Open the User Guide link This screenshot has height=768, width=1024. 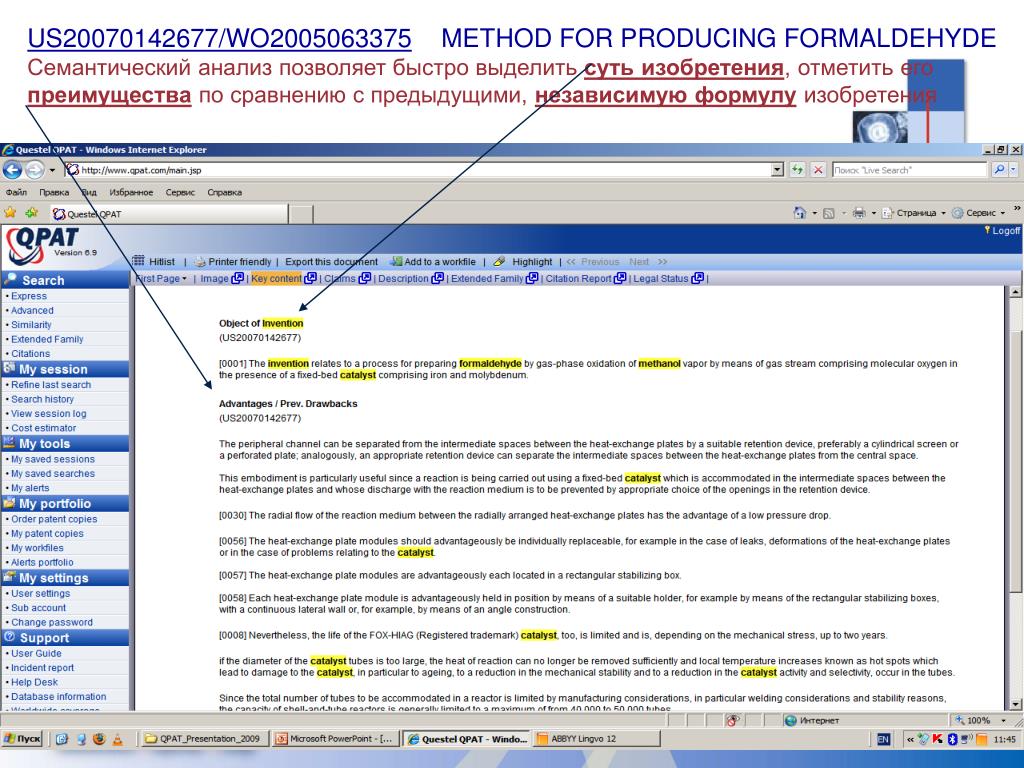(x=36, y=653)
